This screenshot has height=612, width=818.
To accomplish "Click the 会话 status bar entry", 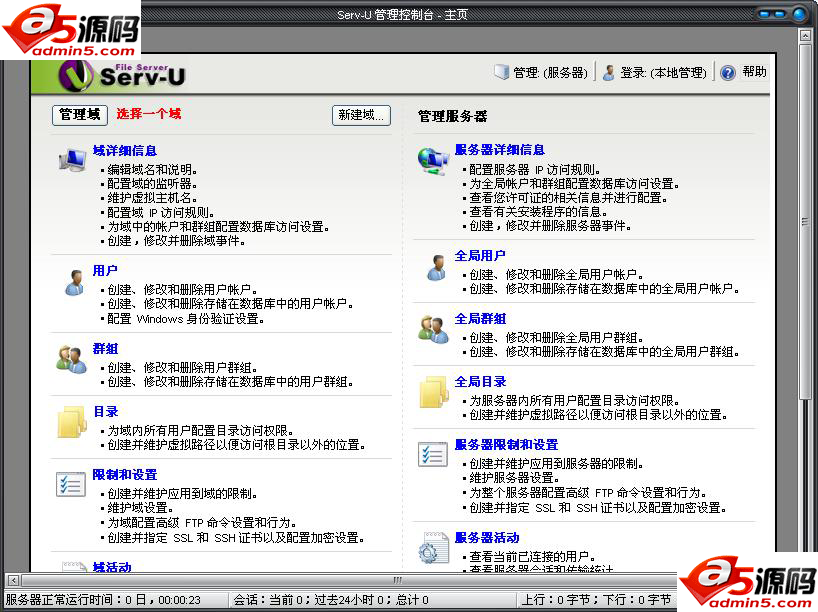I will click(331, 600).
